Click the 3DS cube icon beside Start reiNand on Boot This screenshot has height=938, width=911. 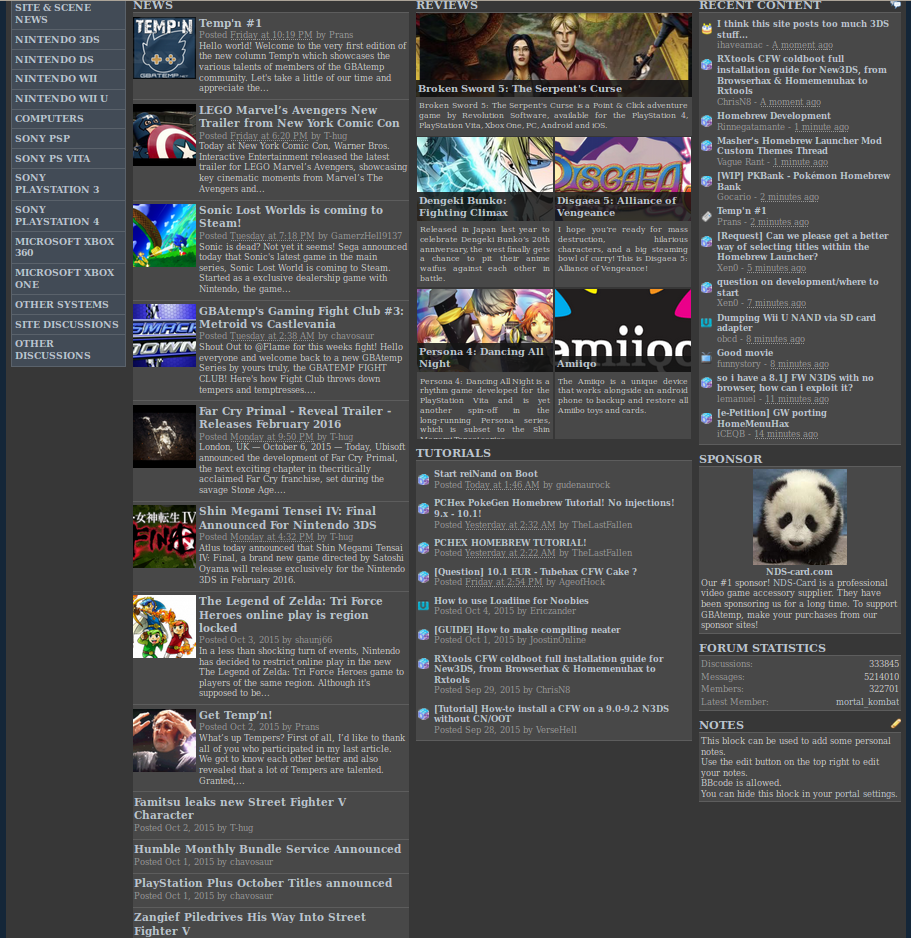[x=423, y=479]
